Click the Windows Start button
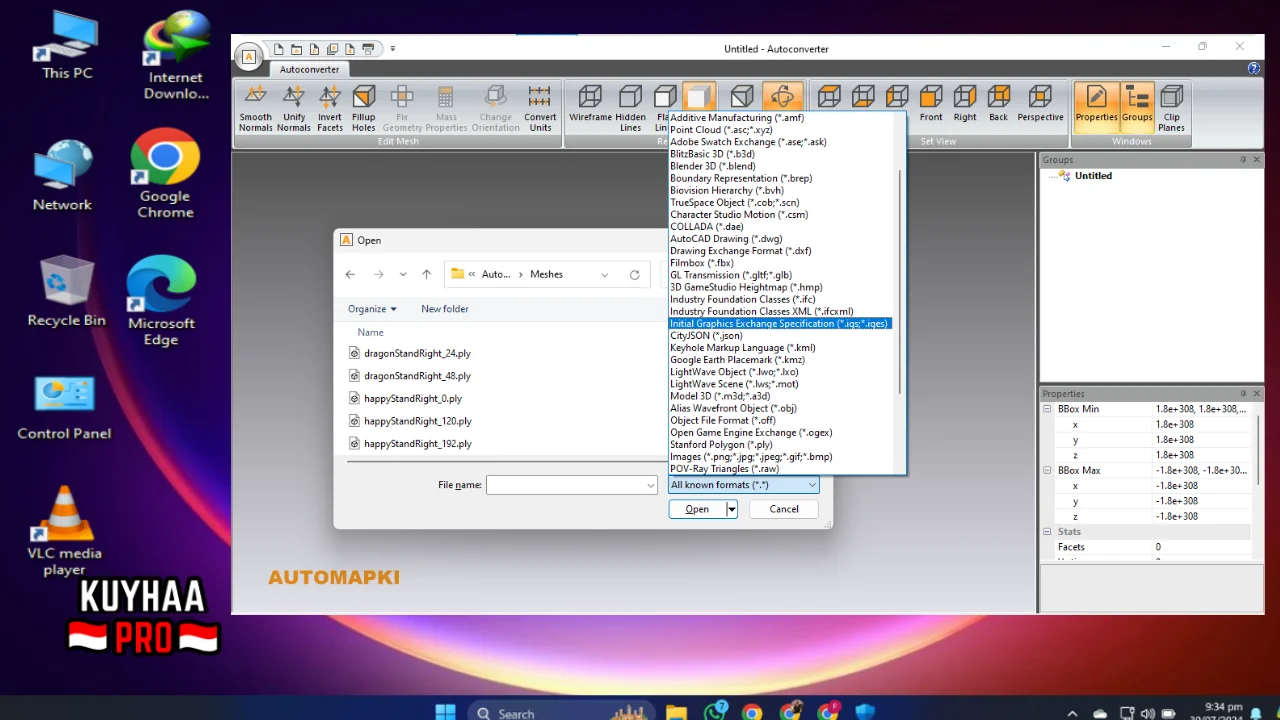1280x720 pixels. [446, 713]
